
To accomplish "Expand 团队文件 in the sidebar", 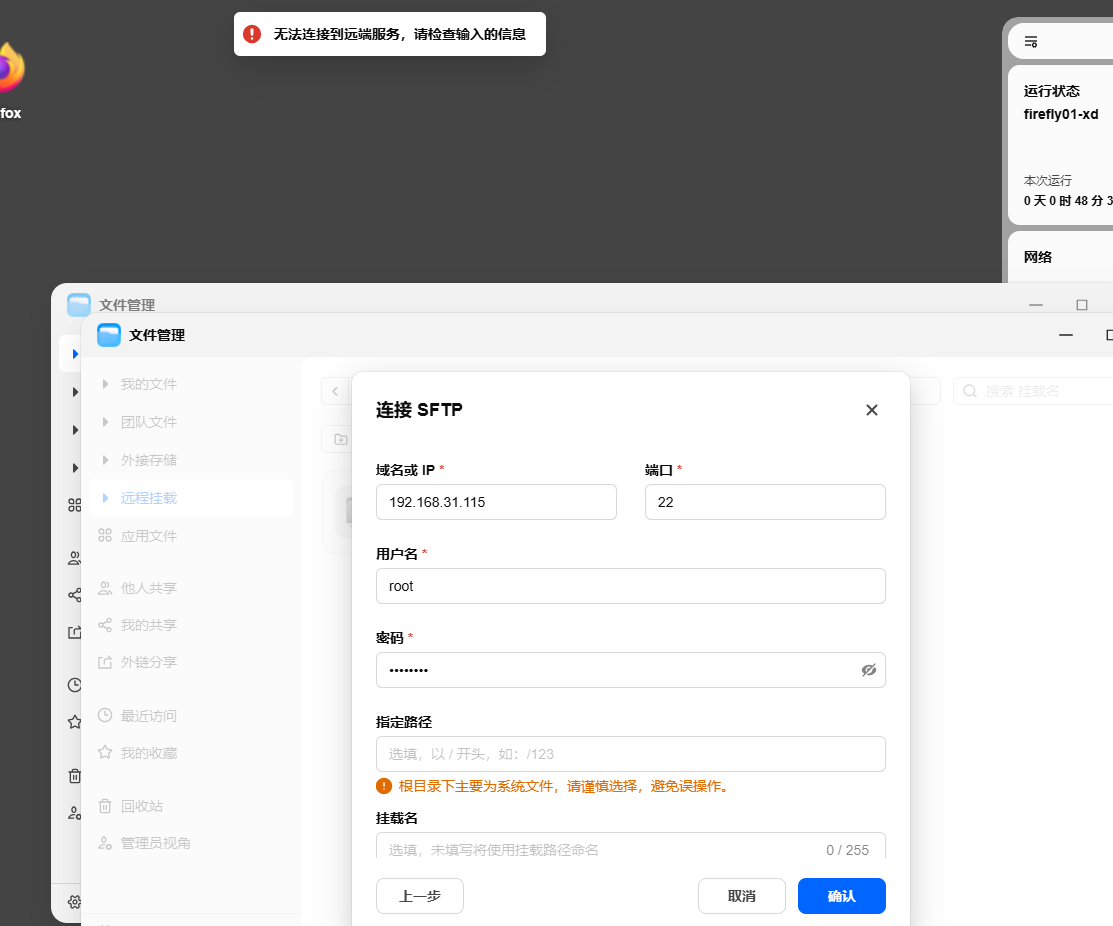I will [105, 422].
